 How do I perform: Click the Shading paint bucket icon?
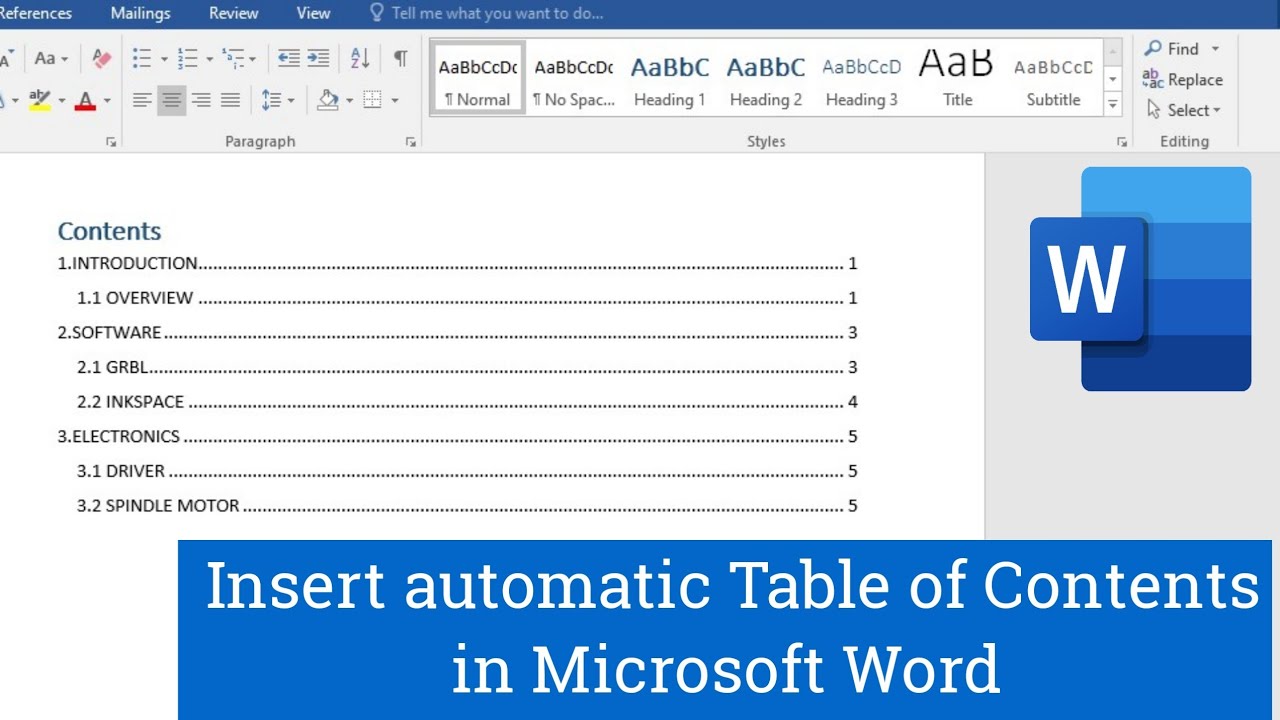[328, 100]
